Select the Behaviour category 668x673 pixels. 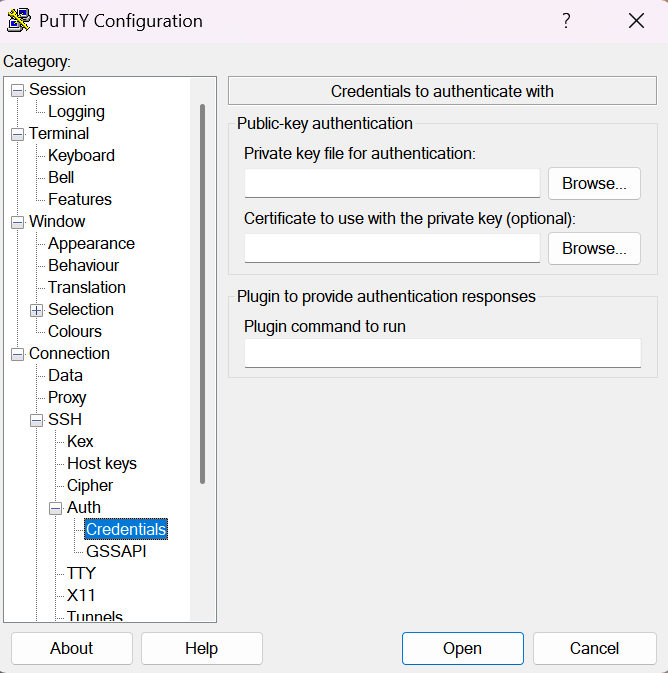83,265
